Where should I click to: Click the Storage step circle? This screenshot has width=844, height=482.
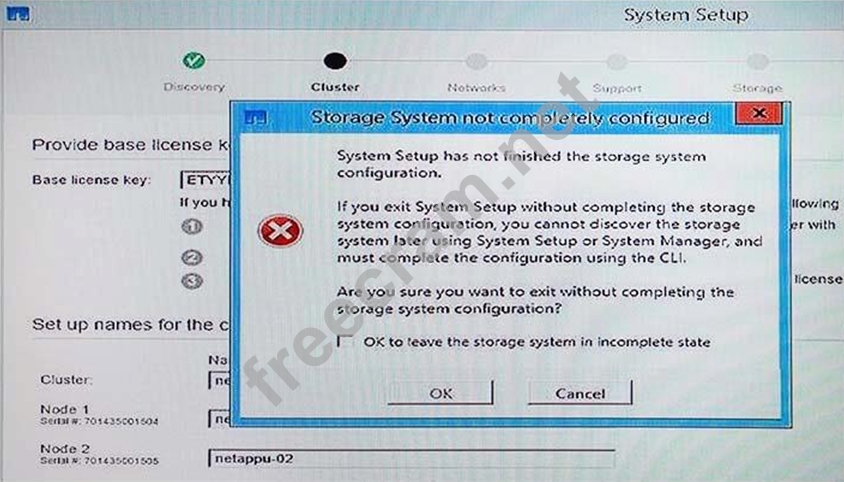click(757, 61)
